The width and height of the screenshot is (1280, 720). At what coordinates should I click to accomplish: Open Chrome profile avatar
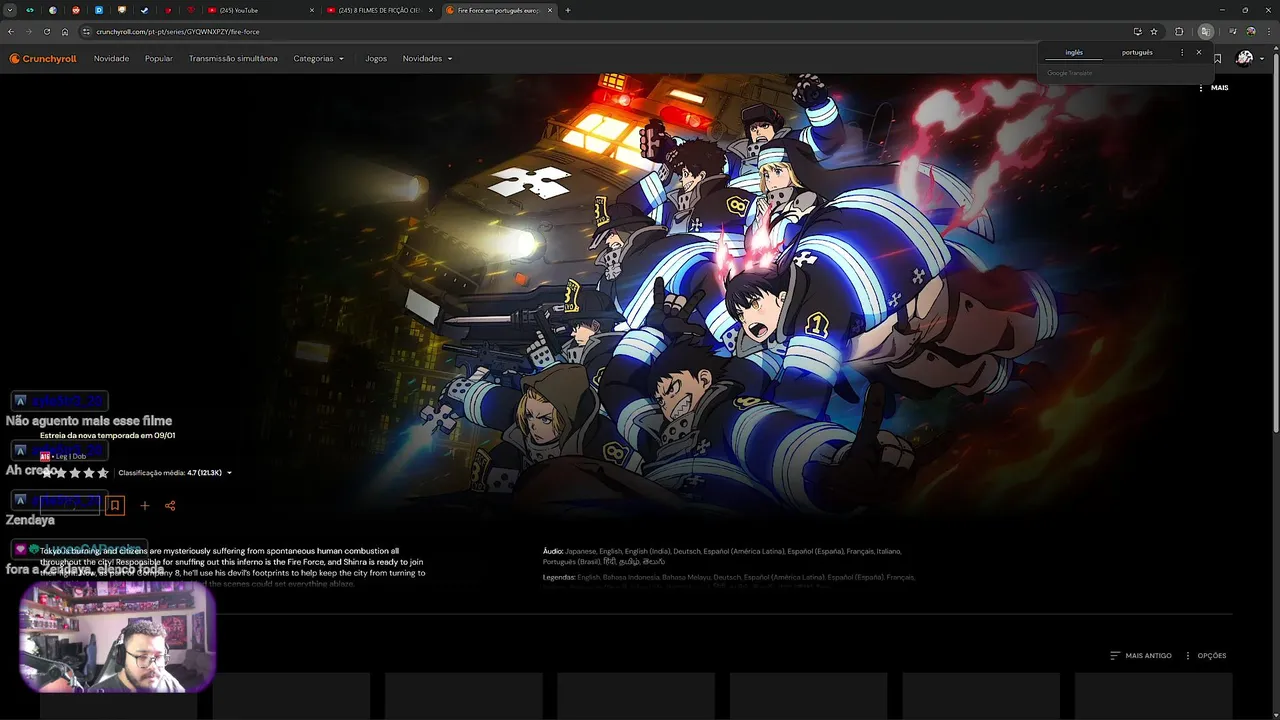(x=1250, y=31)
